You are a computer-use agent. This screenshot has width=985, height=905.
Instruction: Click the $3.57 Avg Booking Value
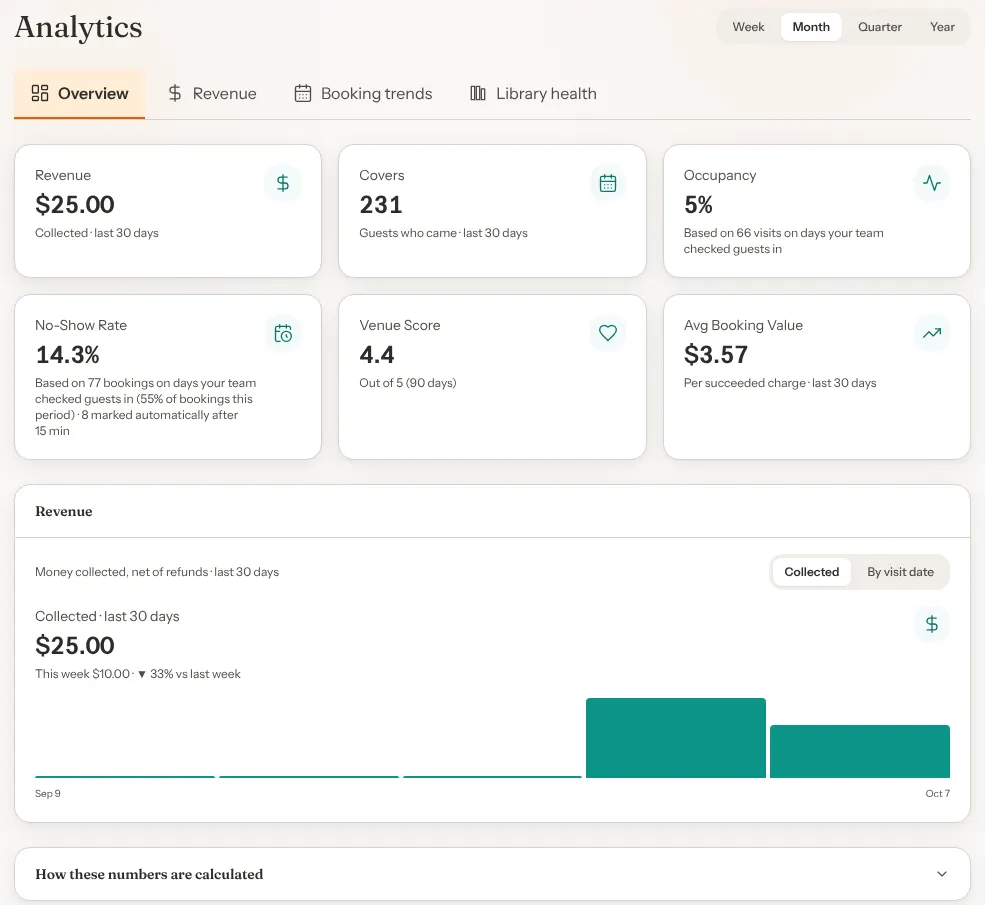[716, 355]
